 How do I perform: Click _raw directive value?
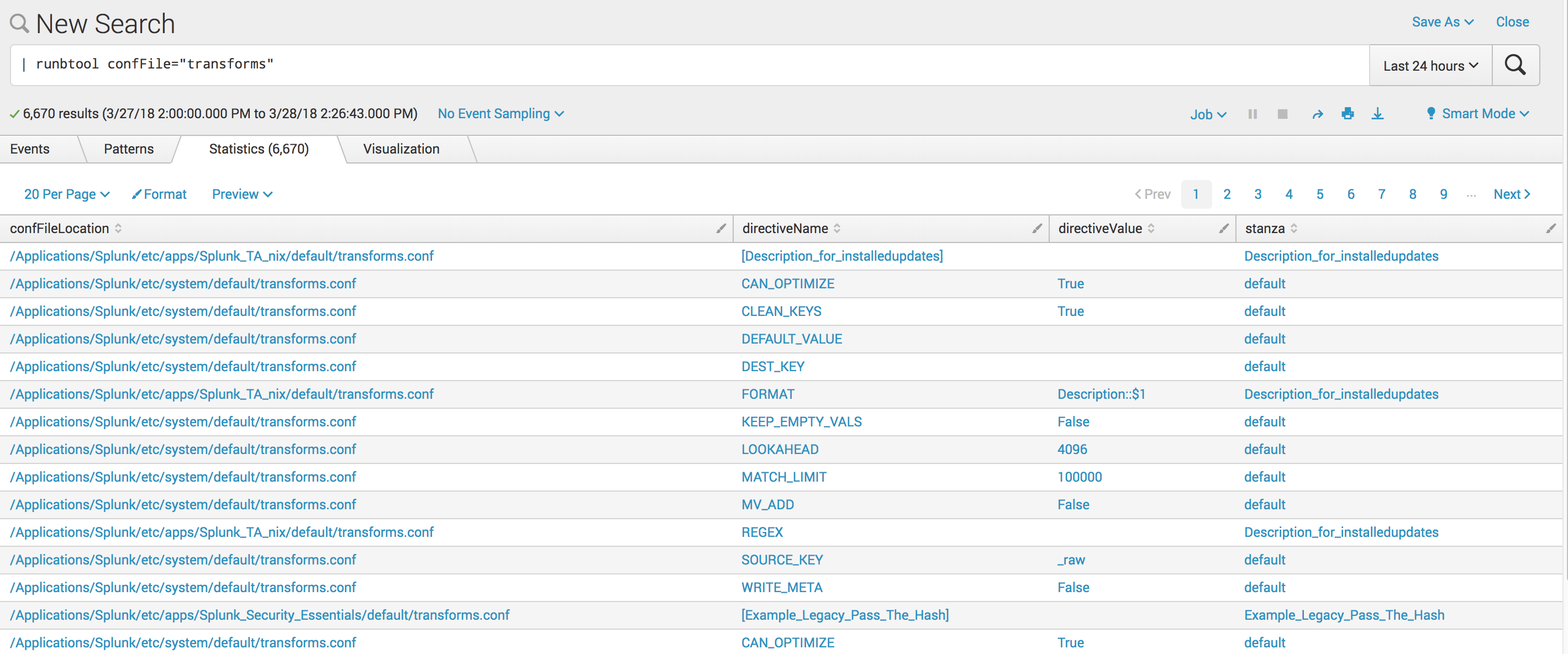[x=1071, y=560]
